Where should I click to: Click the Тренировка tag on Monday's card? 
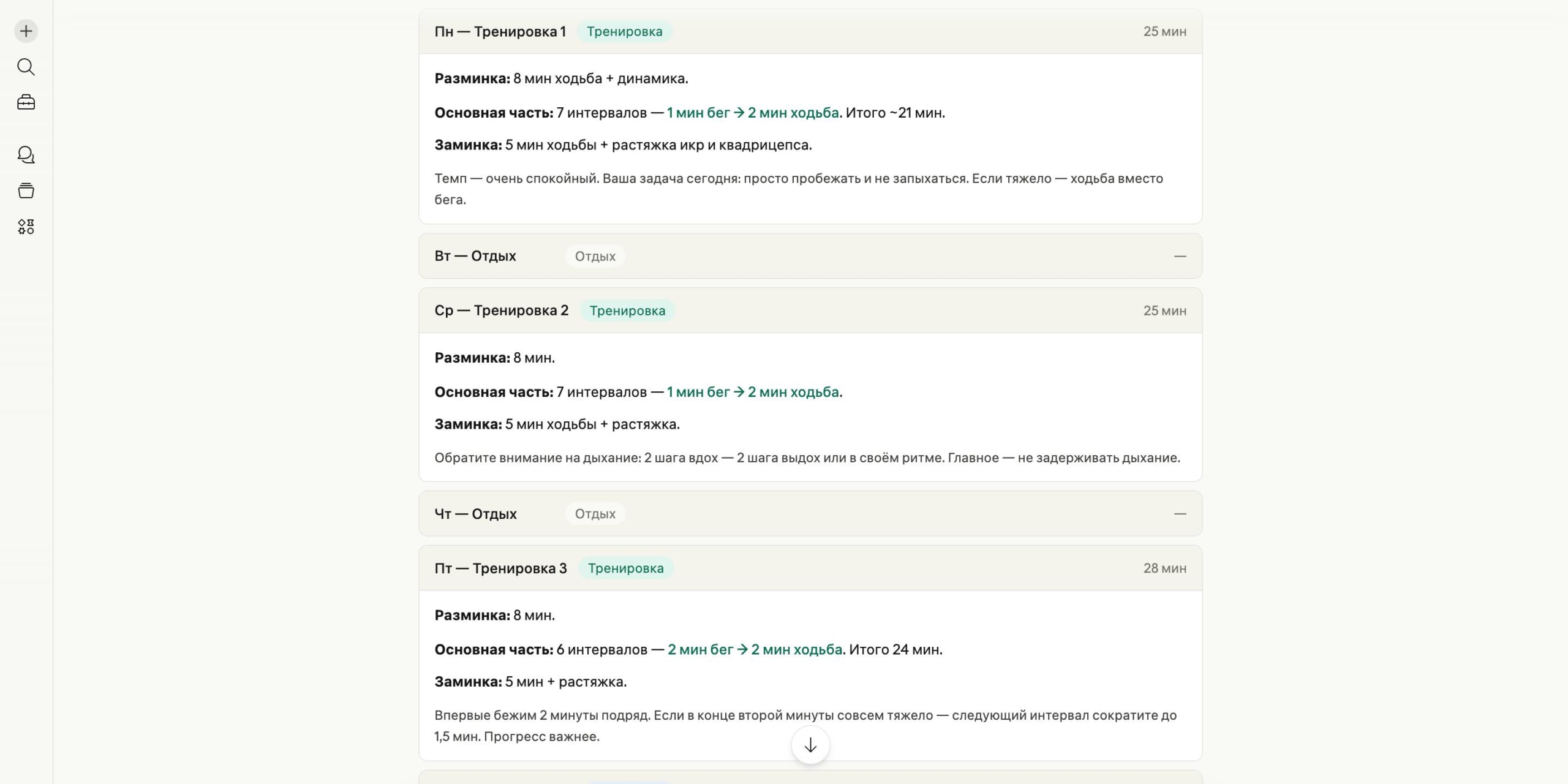[624, 31]
